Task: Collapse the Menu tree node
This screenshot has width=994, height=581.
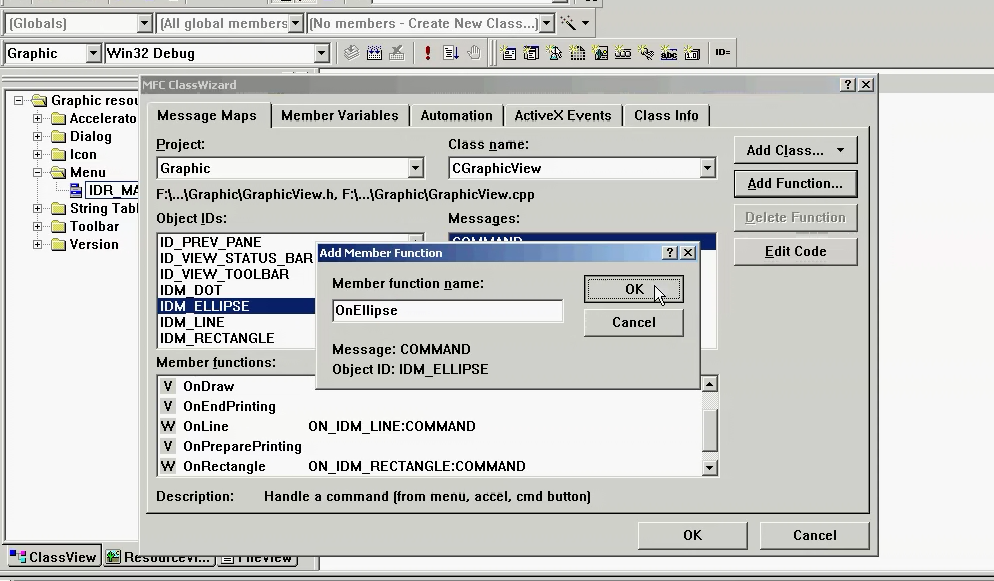Action: coord(37,172)
